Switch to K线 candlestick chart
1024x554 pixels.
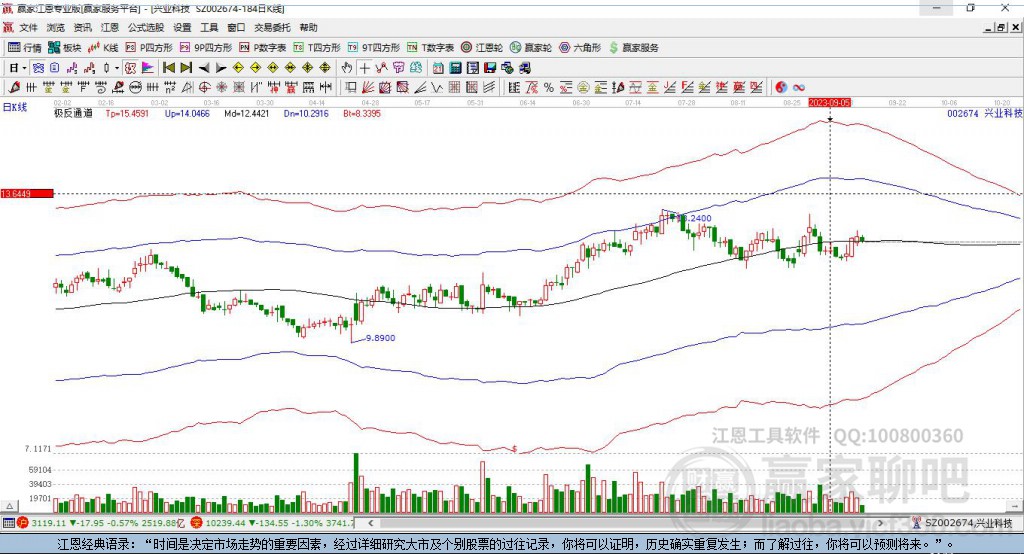(103, 48)
